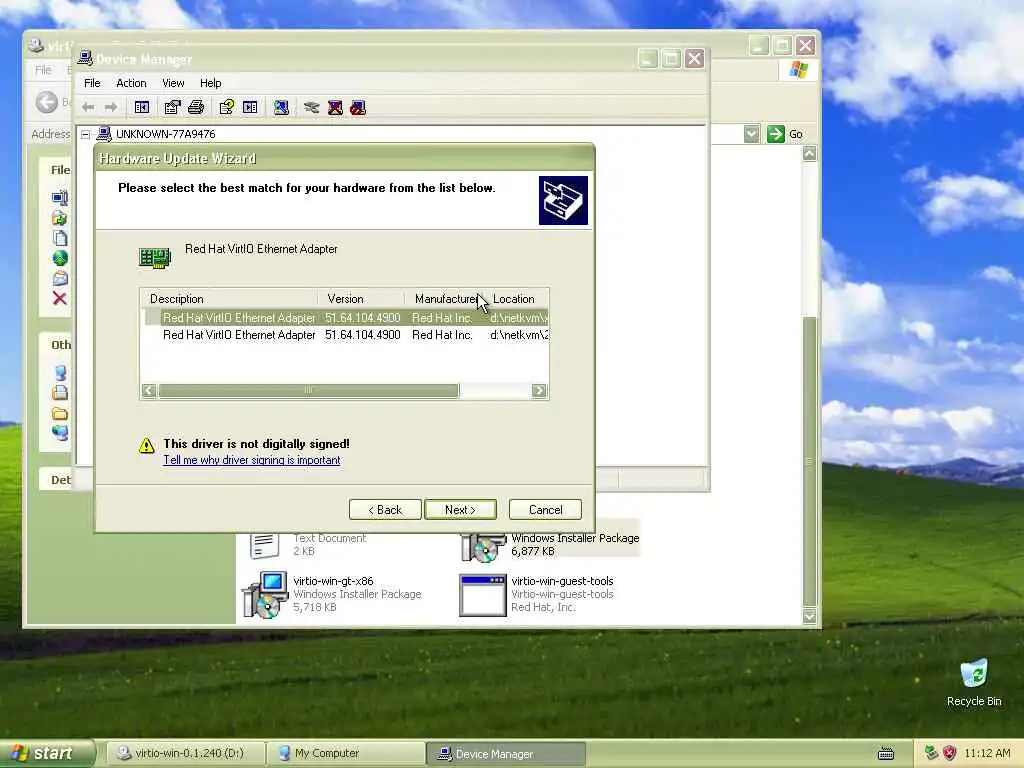The width and height of the screenshot is (1024, 768).
Task: Collapse the UNKNOWN-77A9476 tree node
Action: click(x=86, y=135)
